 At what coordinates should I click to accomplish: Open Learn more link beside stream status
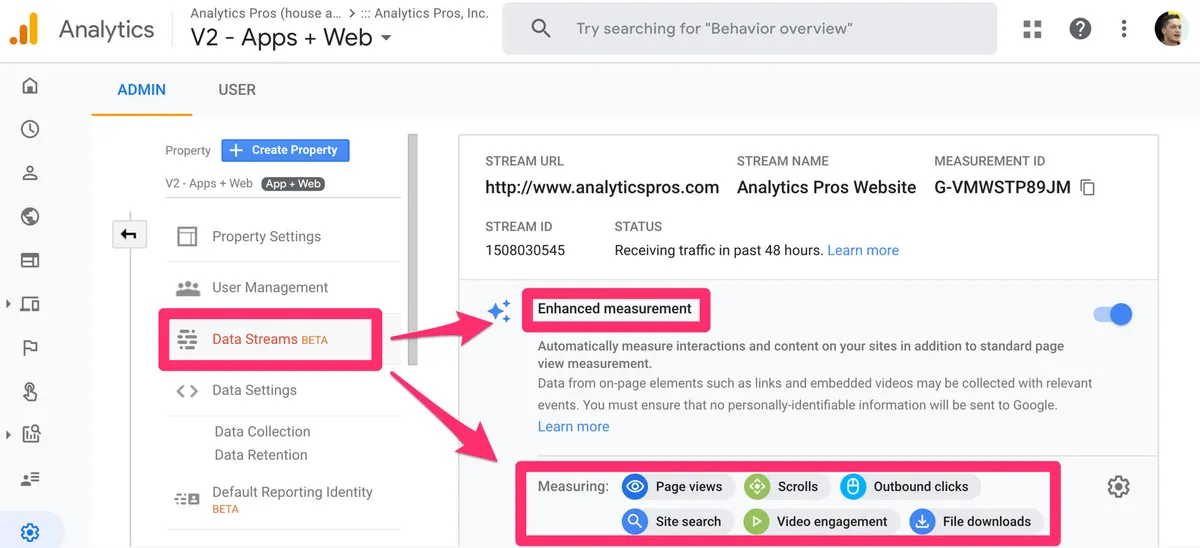tap(862, 250)
